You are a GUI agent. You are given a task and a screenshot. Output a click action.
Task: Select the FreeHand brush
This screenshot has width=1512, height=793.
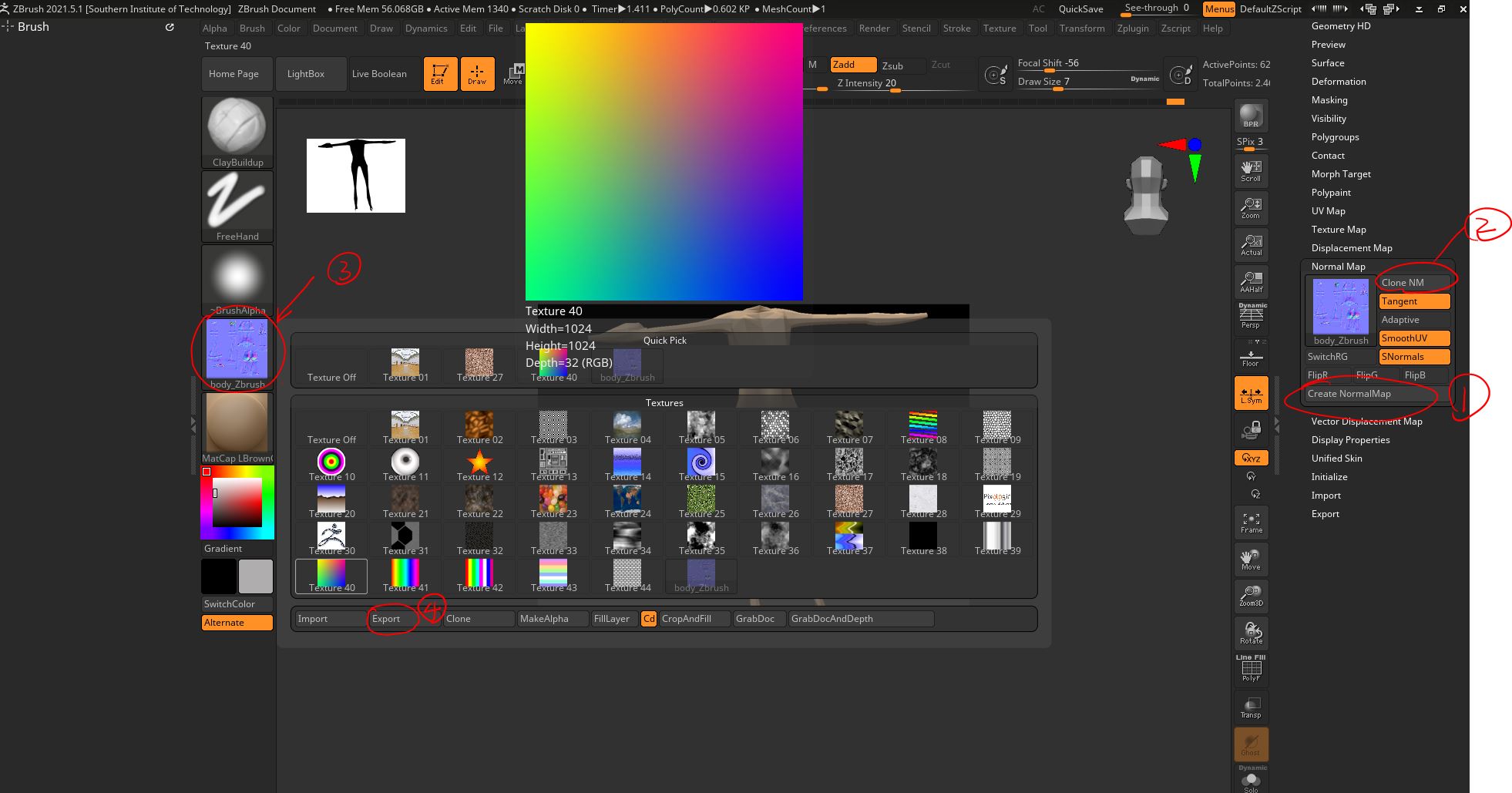click(x=237, y=203)
